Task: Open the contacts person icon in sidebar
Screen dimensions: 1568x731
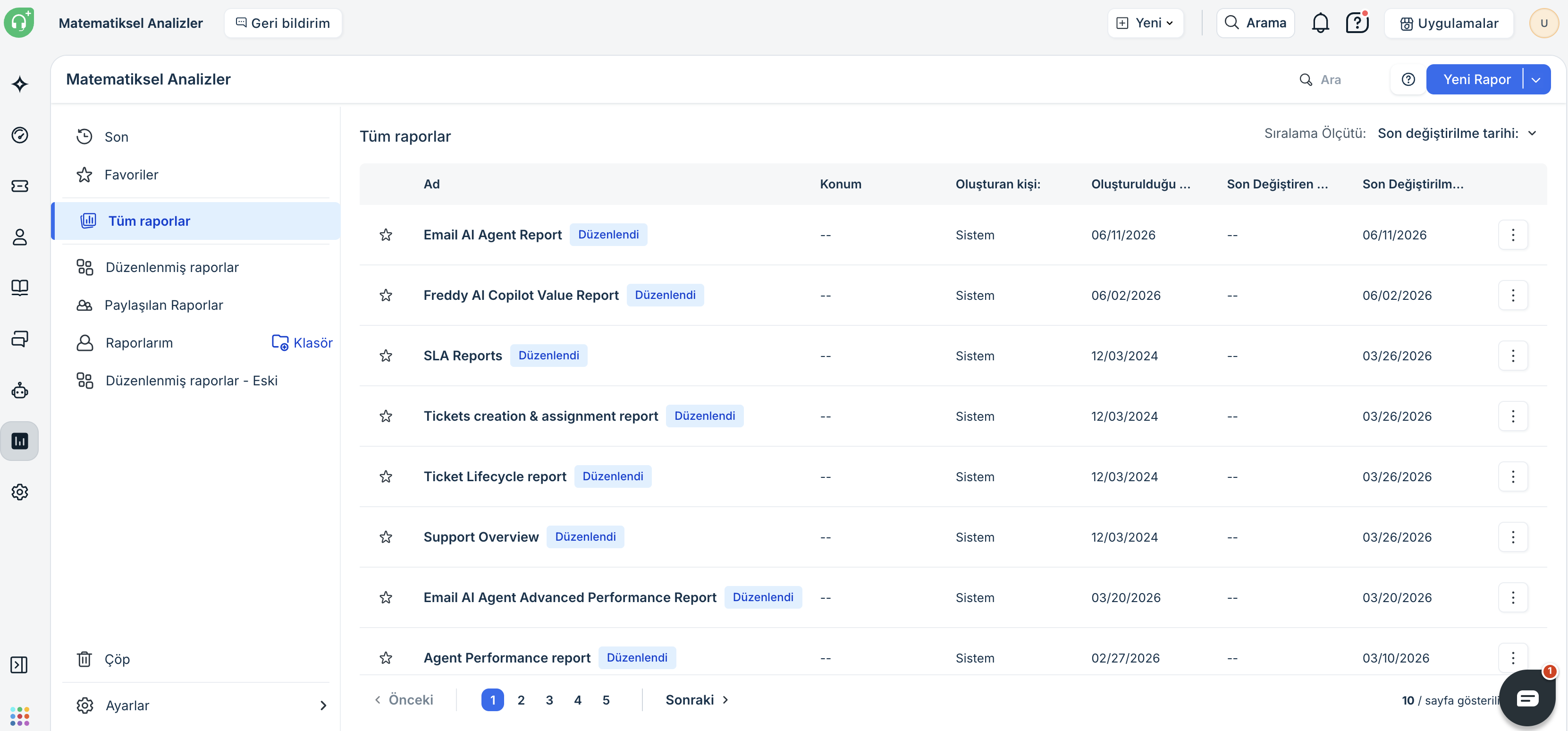Action: (x=19, y=237)
